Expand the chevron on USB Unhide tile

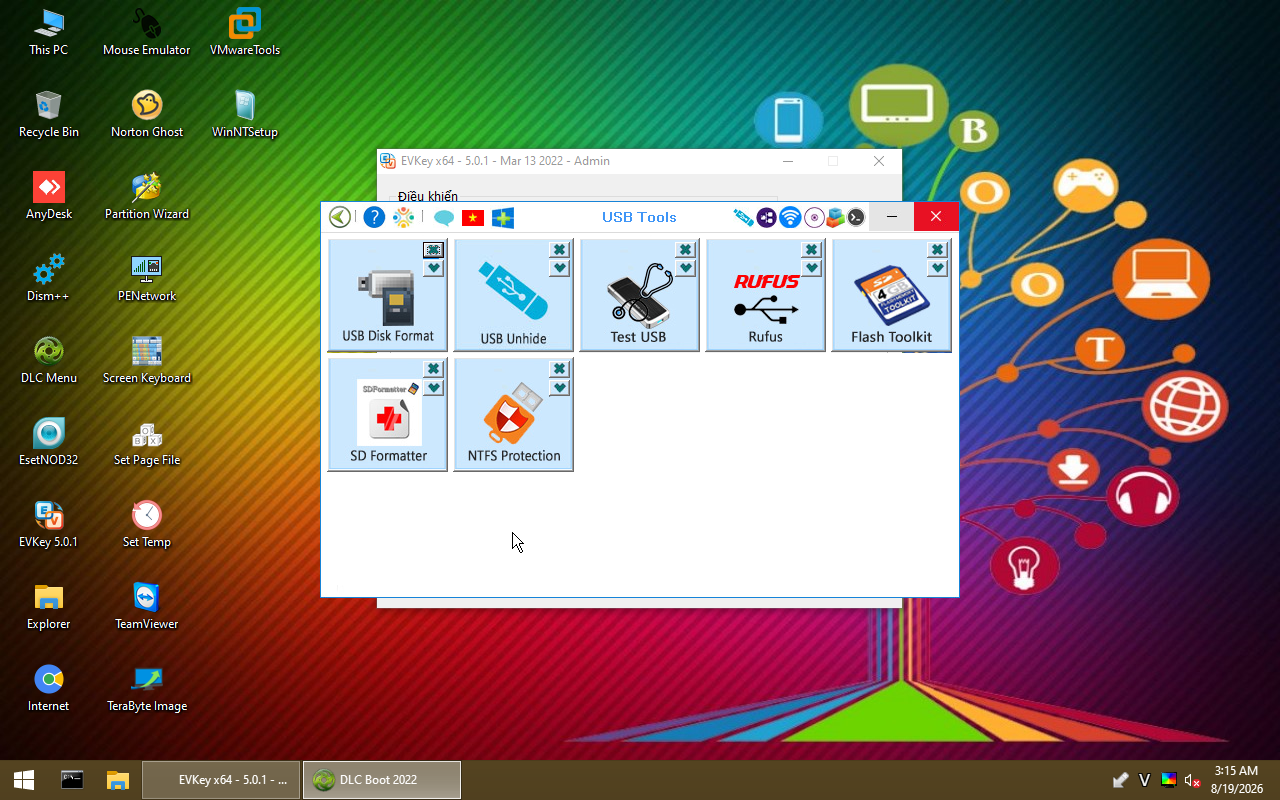[559, 268]
